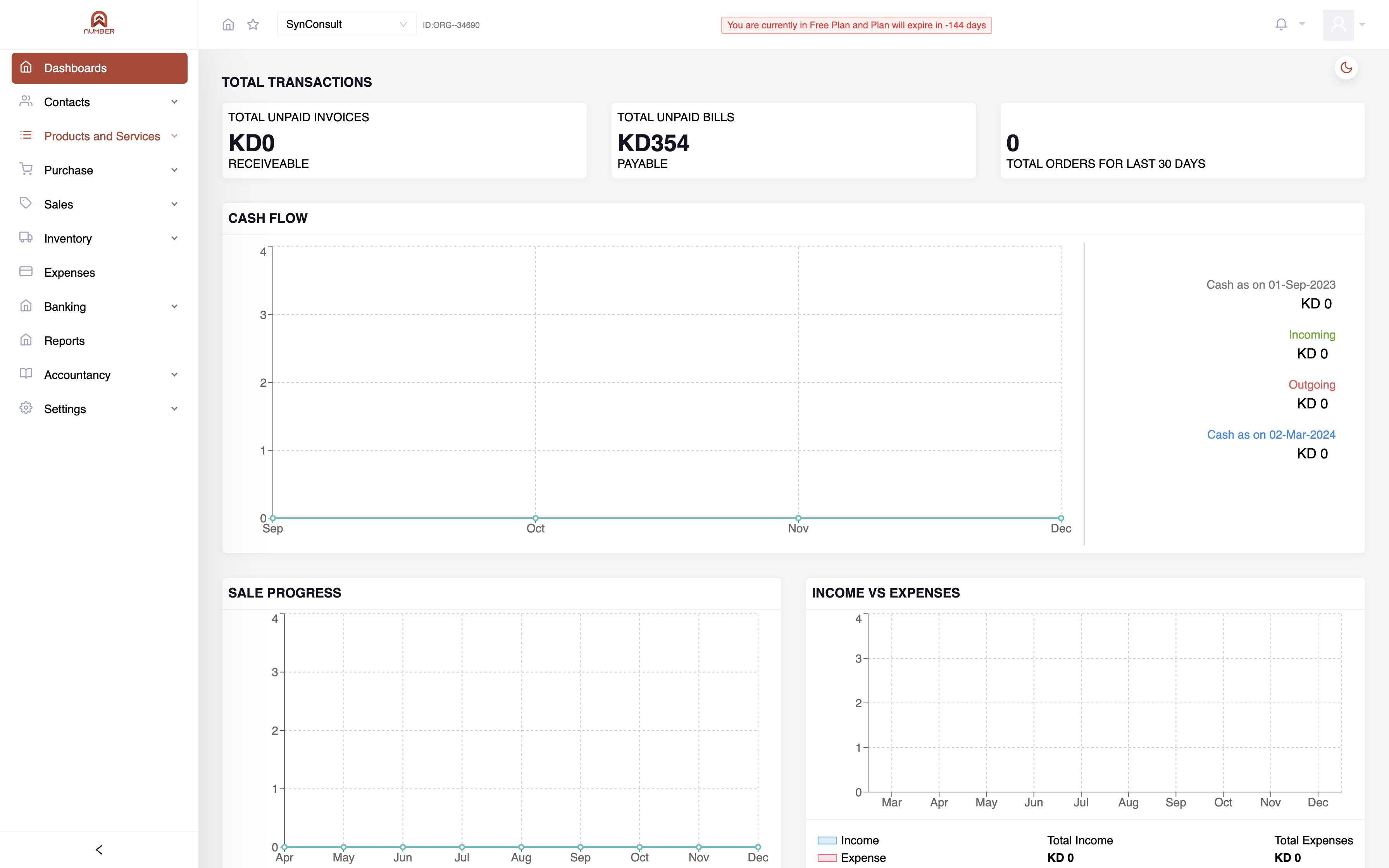This screenshot has height=868, width=1389.
Task: Expand the Accountancy chevron
Action: point(174,375)
